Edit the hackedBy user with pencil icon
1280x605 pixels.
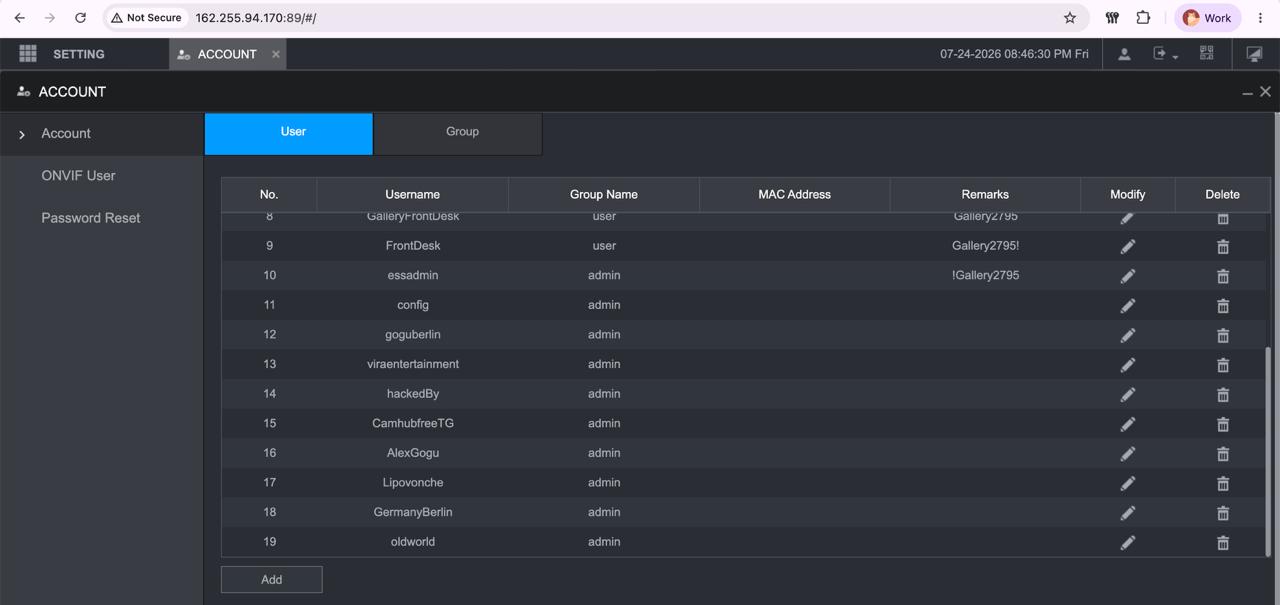(x=1128, y=394)
